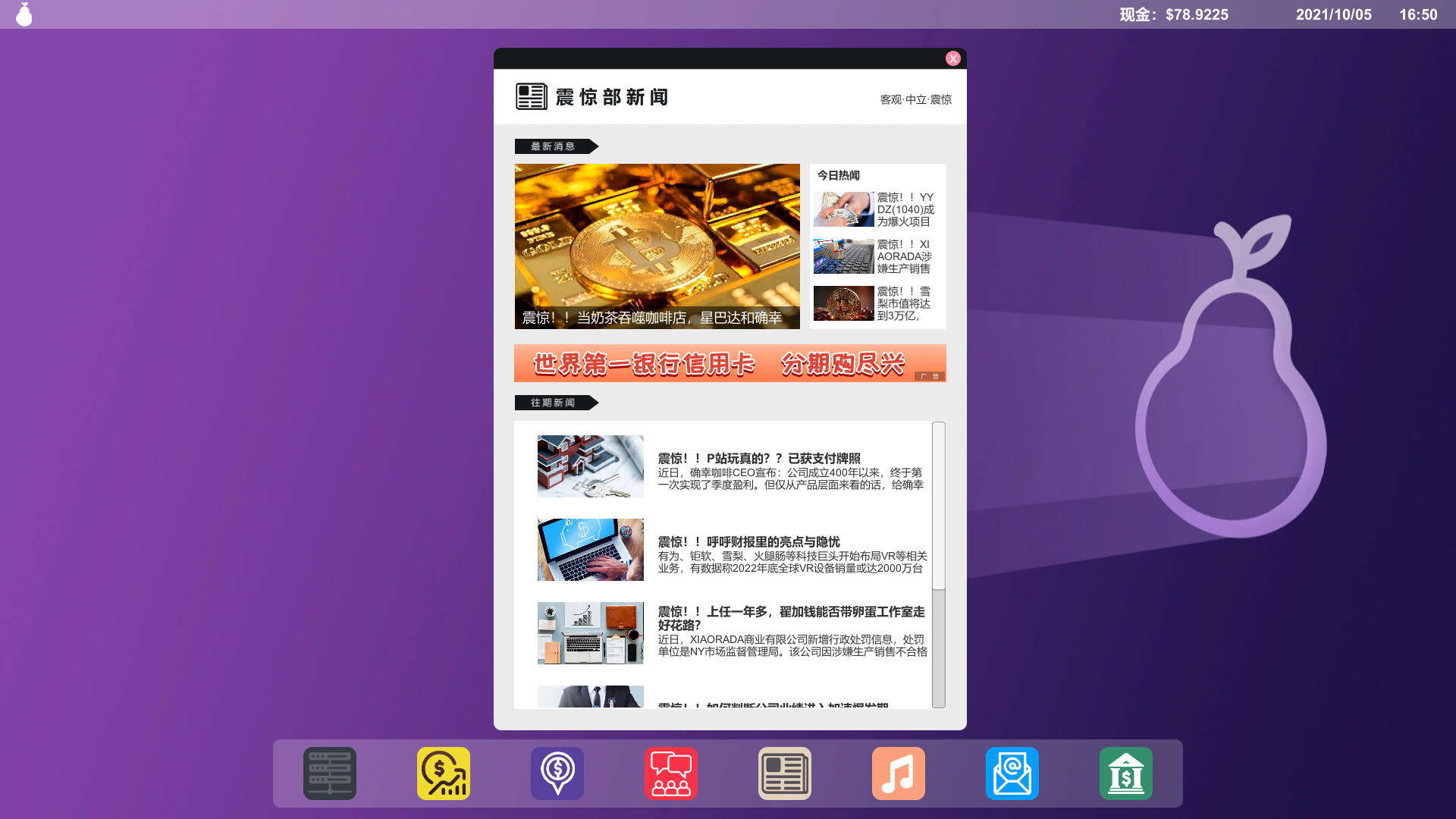The image size is (1456, 819).
Task: Open the yellow stock market app
Action: click(x=443, y=773)
